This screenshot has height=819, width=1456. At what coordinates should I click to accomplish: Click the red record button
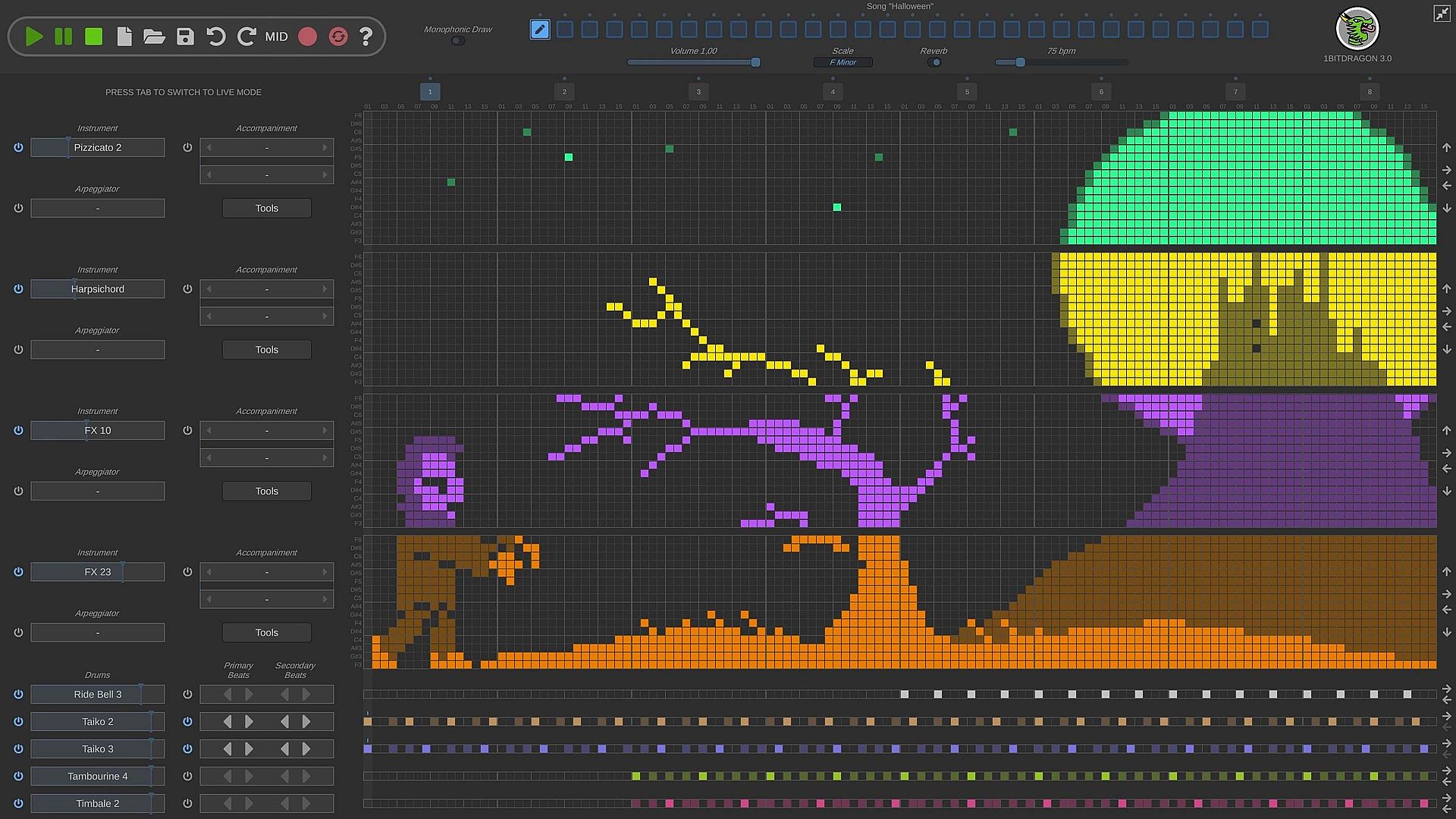[307, 36]
